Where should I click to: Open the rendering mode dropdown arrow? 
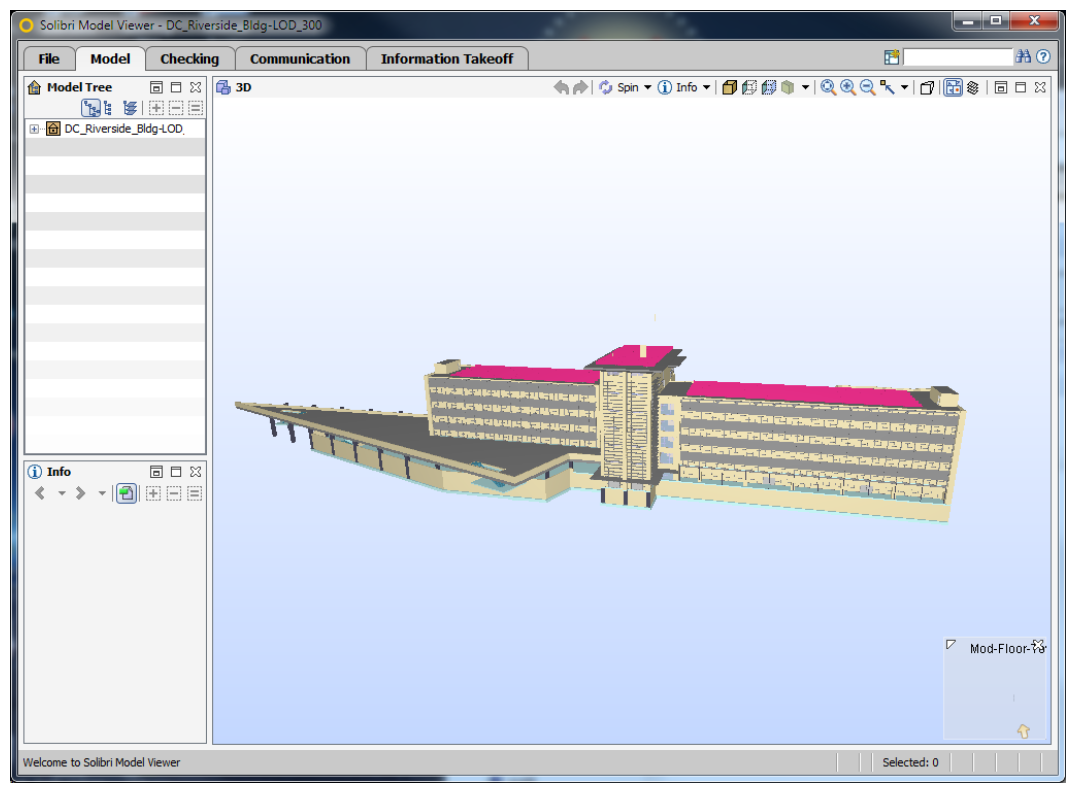tap(805, 87)
